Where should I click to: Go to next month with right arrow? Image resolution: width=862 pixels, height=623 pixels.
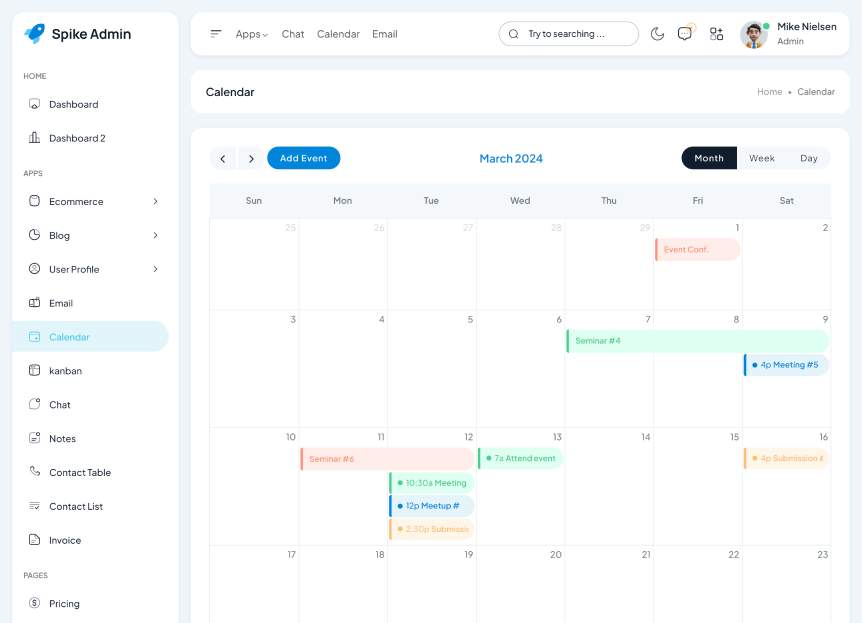(x=251, y=159)
